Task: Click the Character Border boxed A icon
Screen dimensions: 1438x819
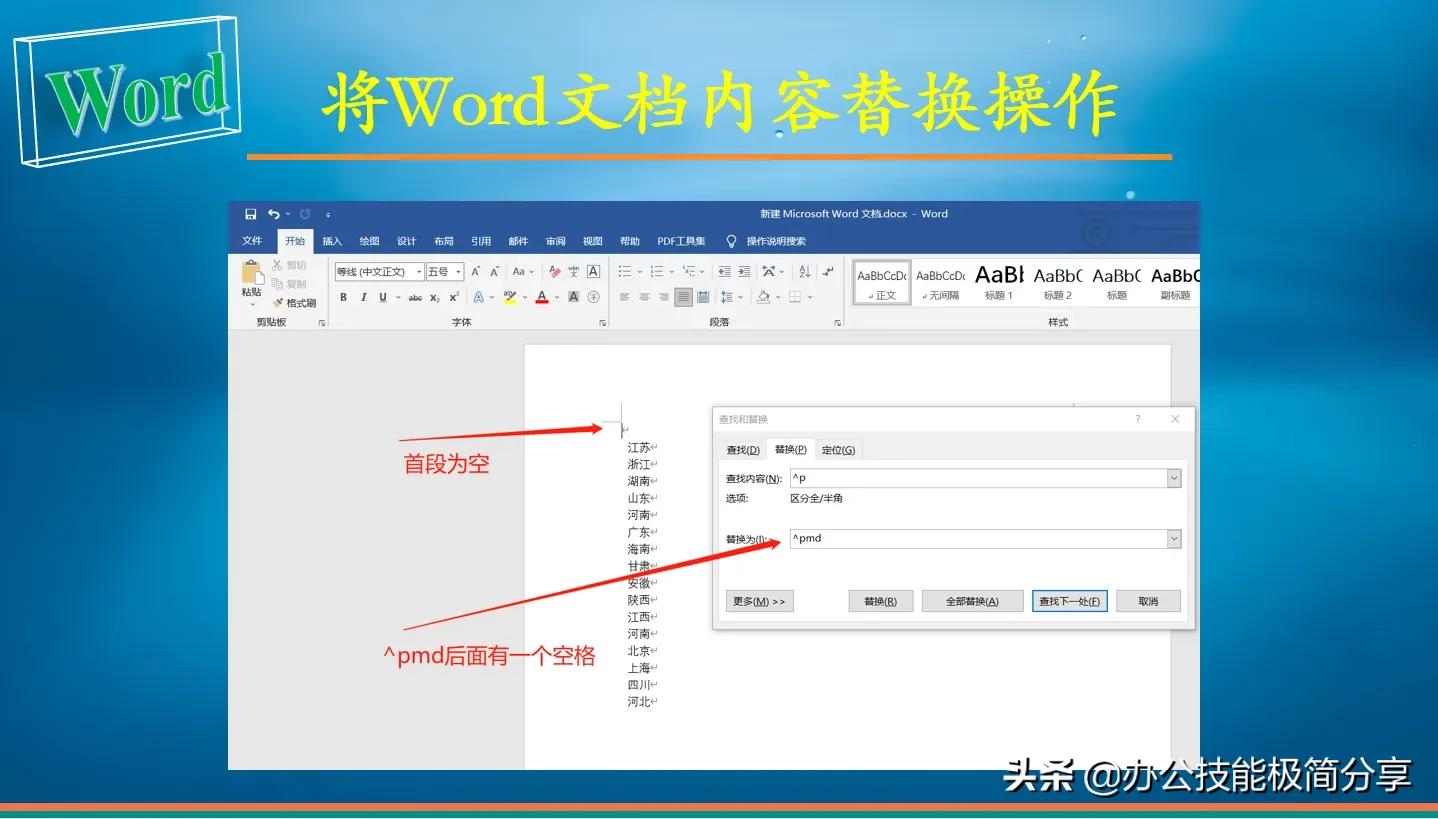Action: pyautogui.click(x=593, y=272)
